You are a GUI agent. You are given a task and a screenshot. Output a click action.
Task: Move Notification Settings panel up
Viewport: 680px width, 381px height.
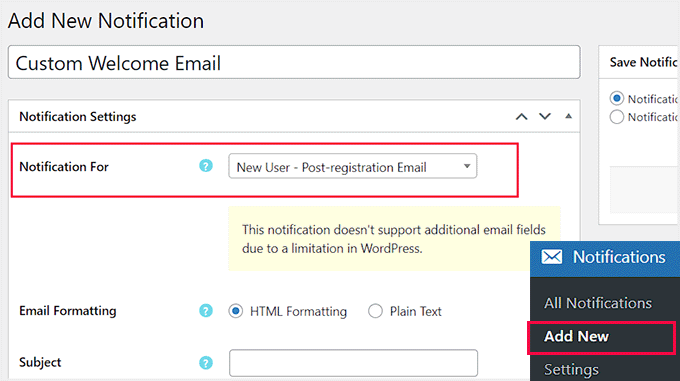521,116
